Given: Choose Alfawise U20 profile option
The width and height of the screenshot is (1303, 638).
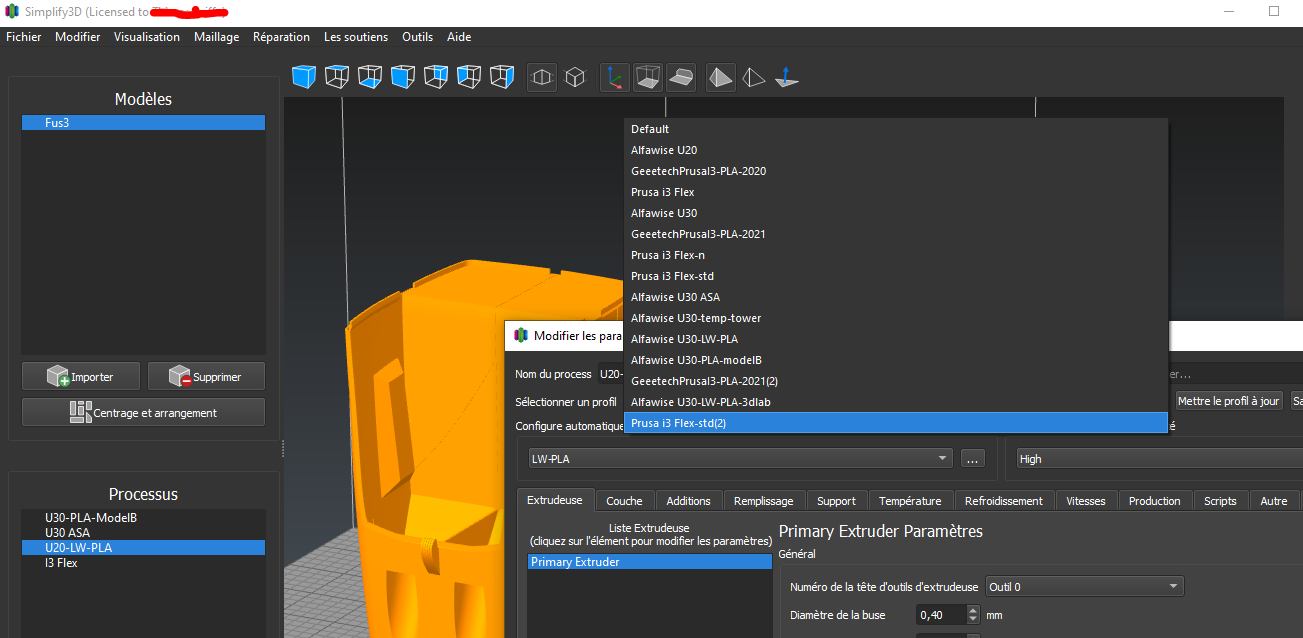Looking at the screenshot, I should pyautogui.click(x=896, y=150).
